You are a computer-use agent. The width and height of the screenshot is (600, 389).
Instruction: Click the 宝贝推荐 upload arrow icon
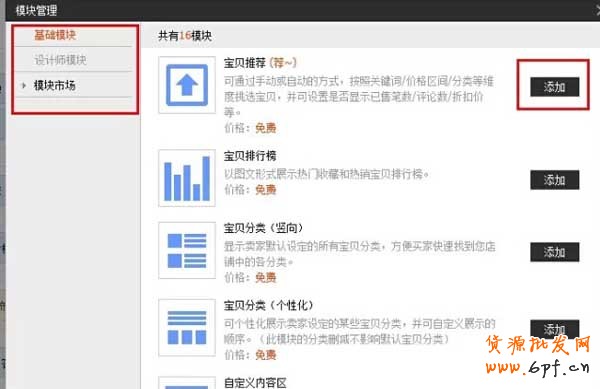tap(187, 85)
